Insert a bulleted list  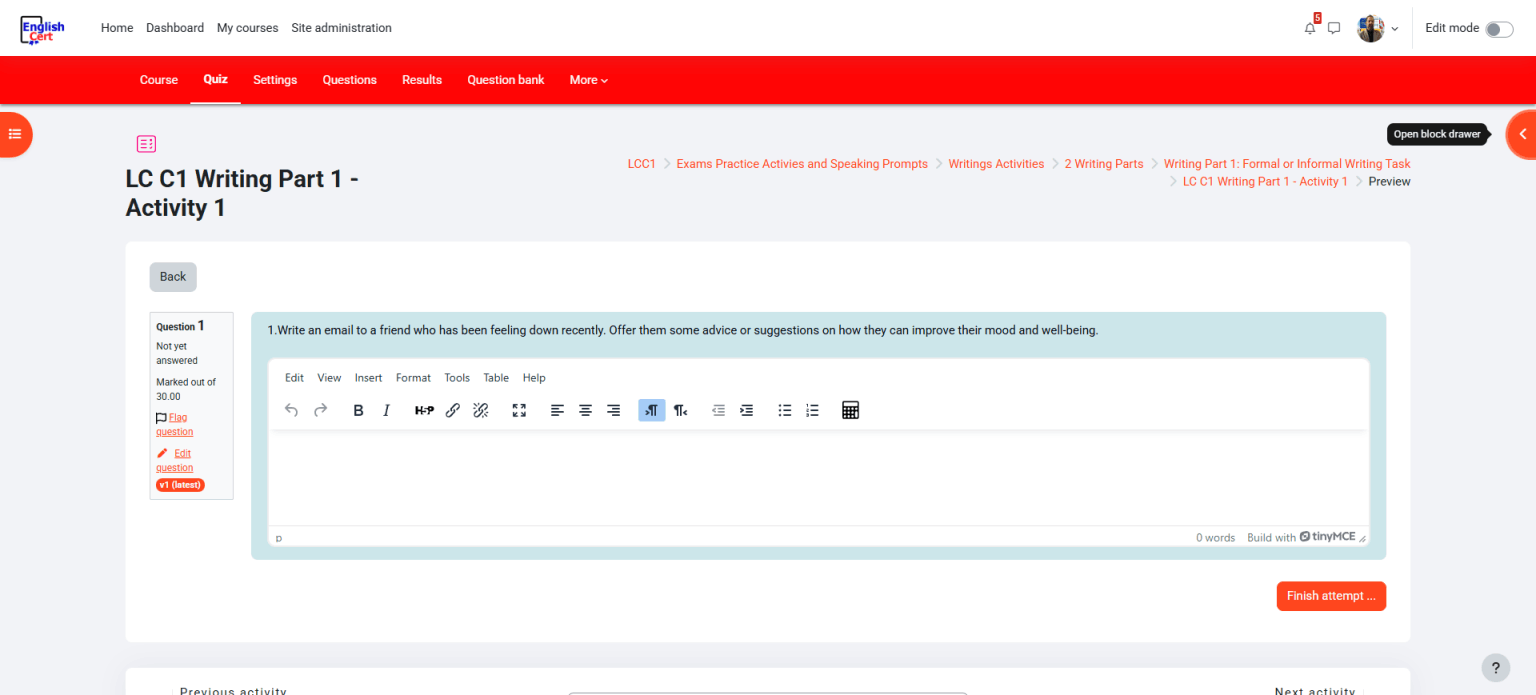tap(785, 410)
